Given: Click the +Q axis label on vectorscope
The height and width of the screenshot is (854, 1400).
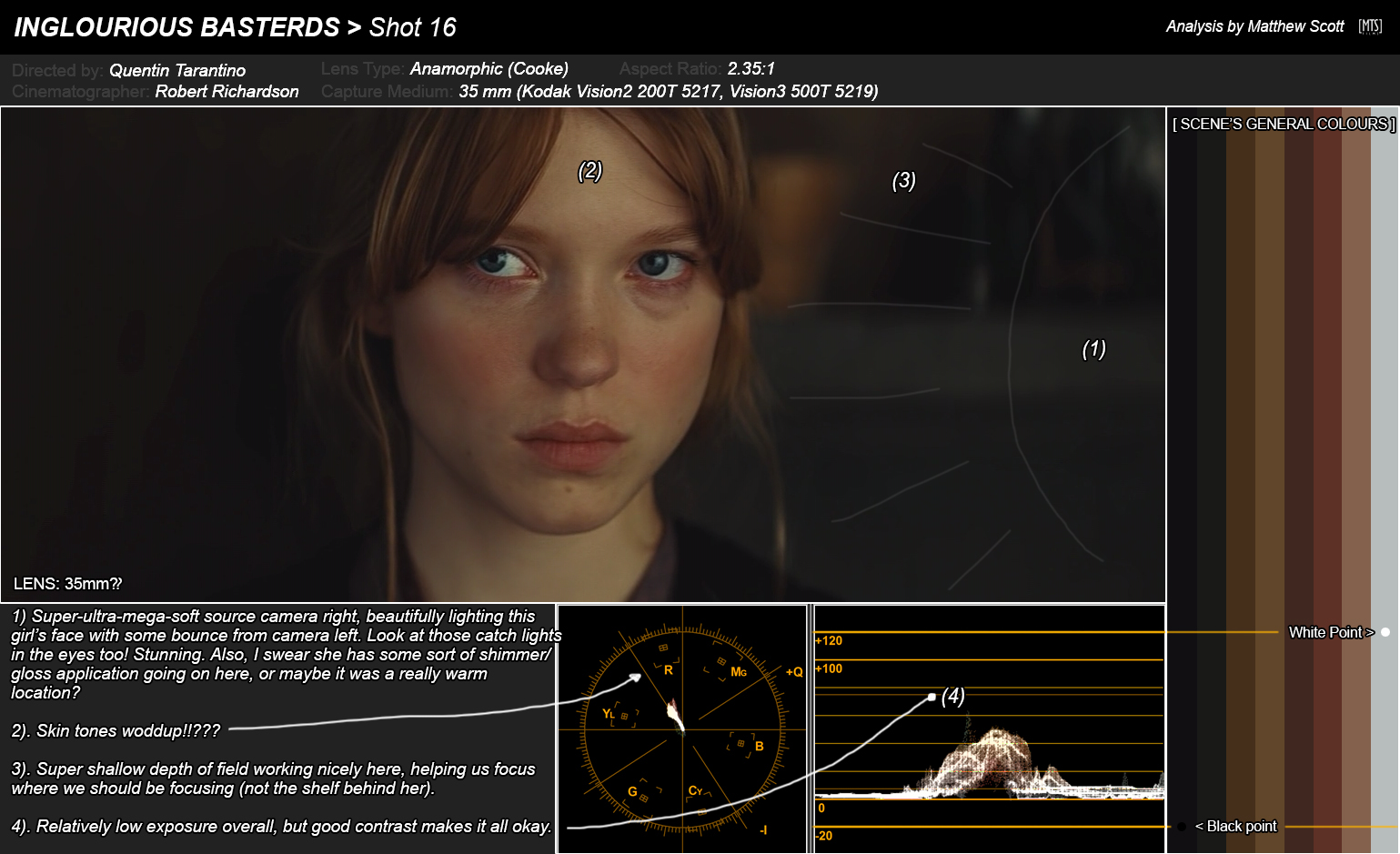Looking at the screenshot, I should pos(794,672).
